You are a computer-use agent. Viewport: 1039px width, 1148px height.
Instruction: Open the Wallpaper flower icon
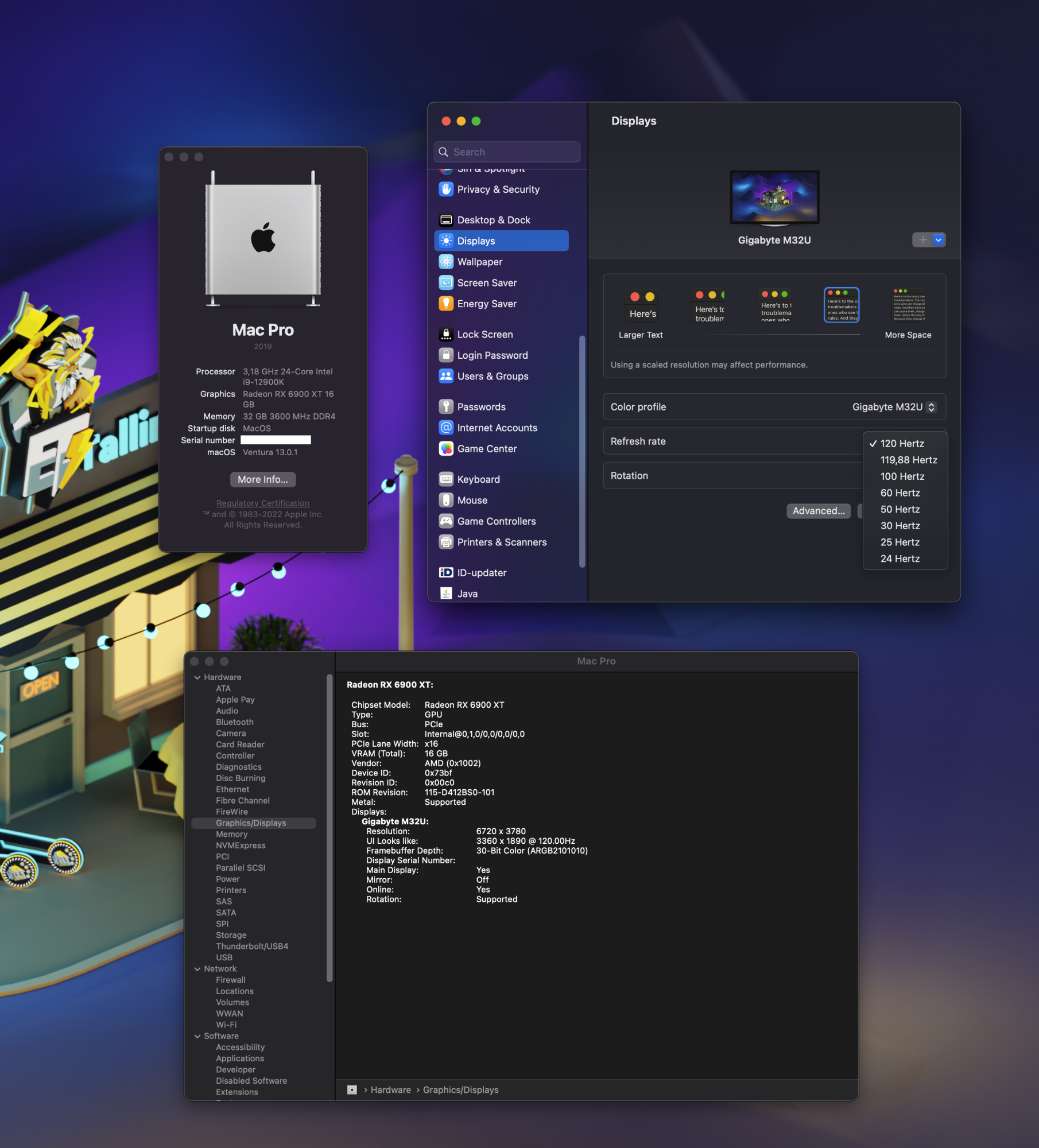[446, 262]
